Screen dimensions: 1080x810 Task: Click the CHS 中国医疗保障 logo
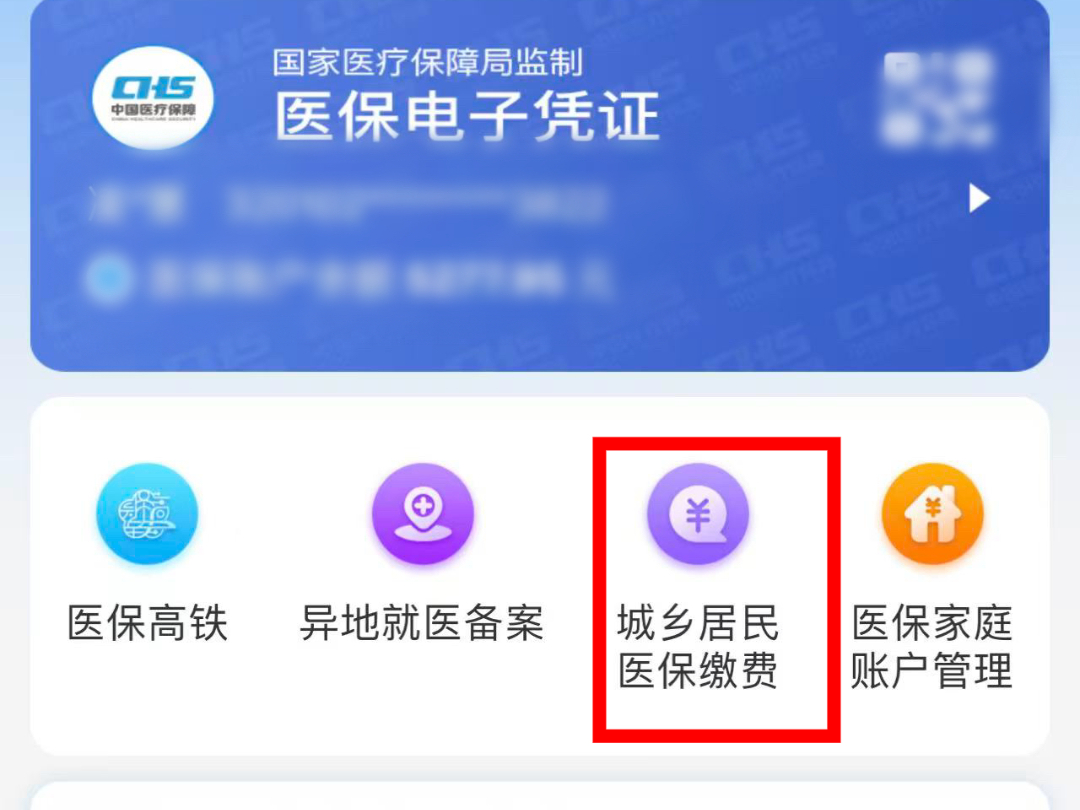153,98
